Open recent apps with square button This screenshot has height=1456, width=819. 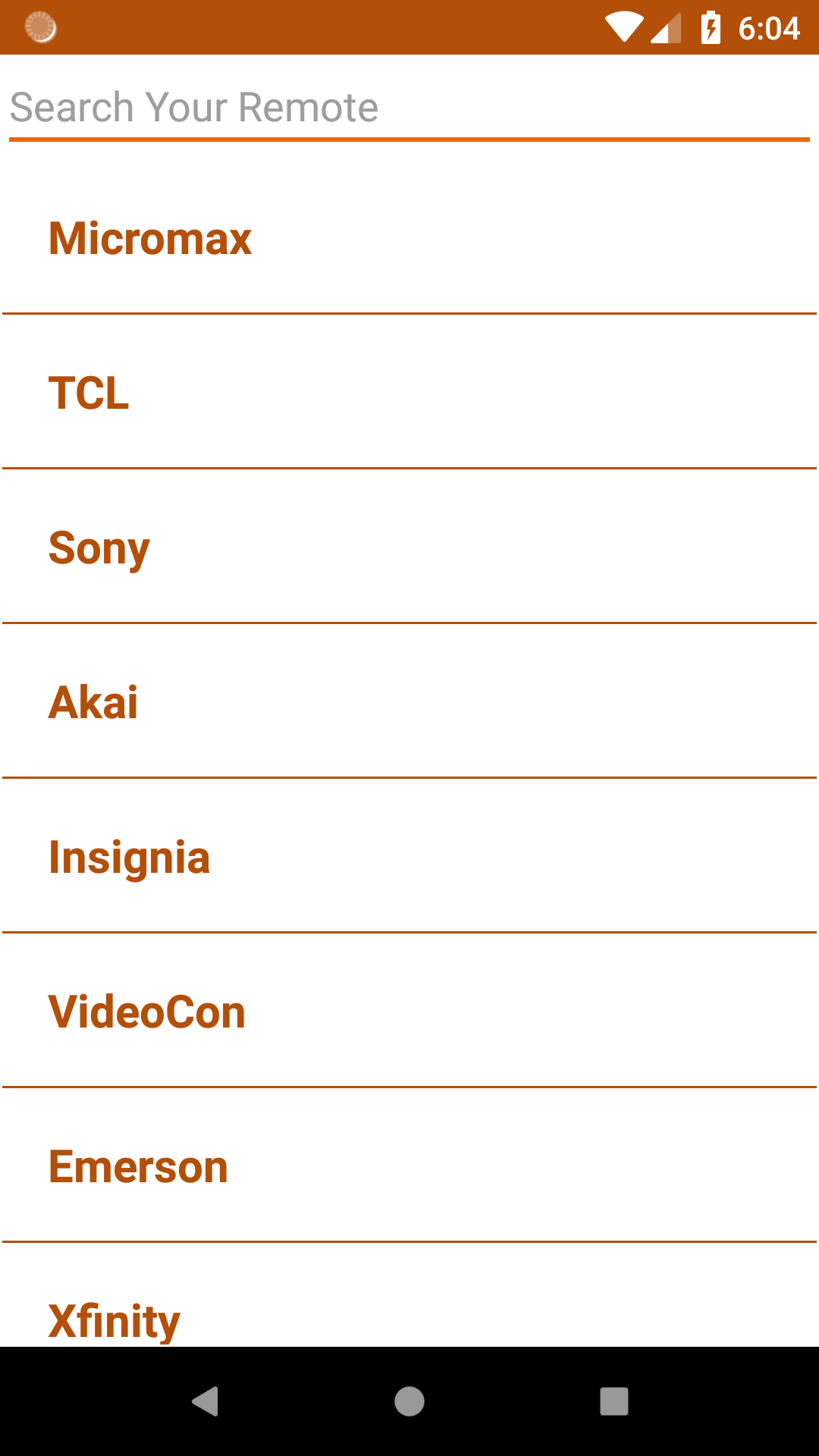(613, 1401)
